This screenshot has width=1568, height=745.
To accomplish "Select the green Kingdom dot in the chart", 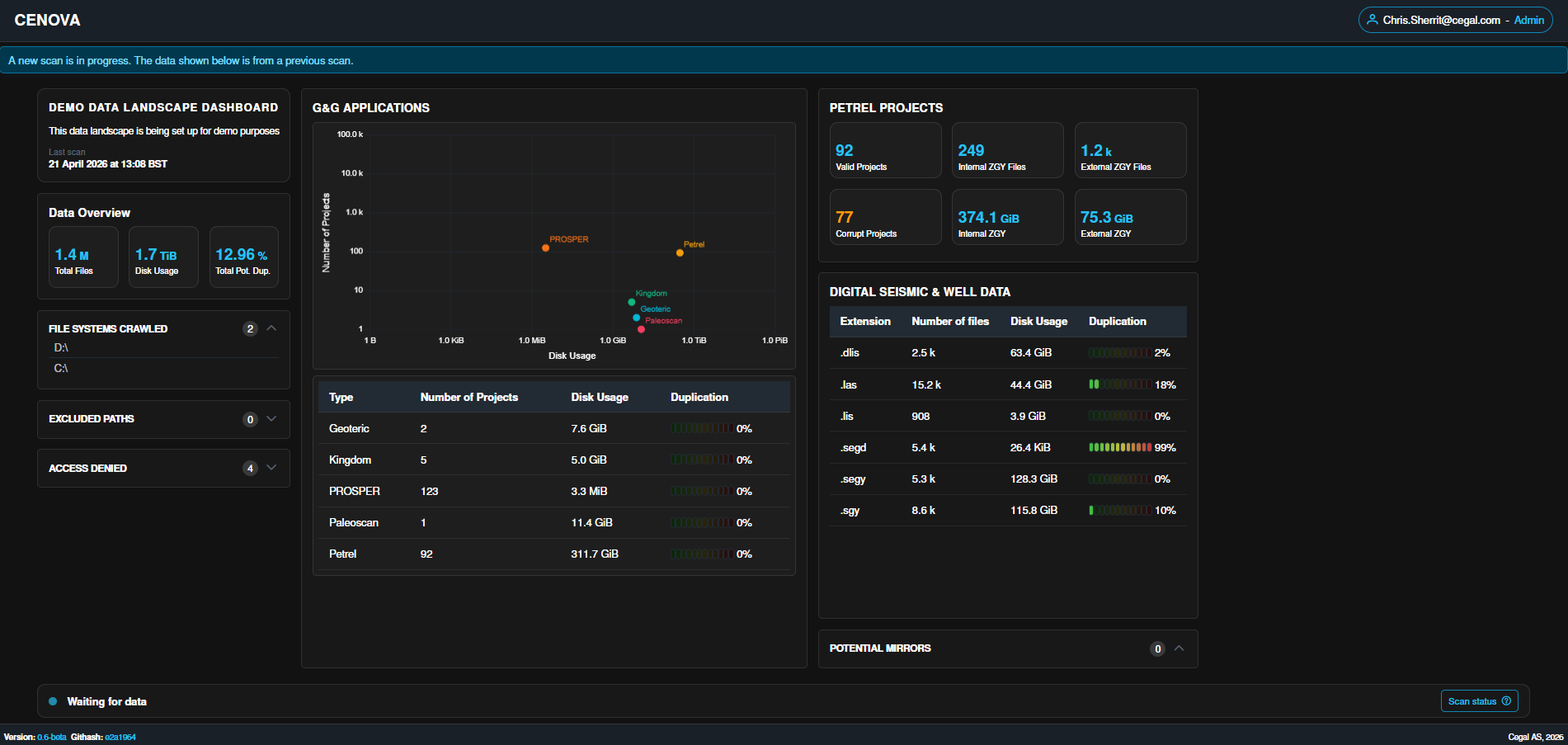I will pyautogui.click(x=632, y=302).
